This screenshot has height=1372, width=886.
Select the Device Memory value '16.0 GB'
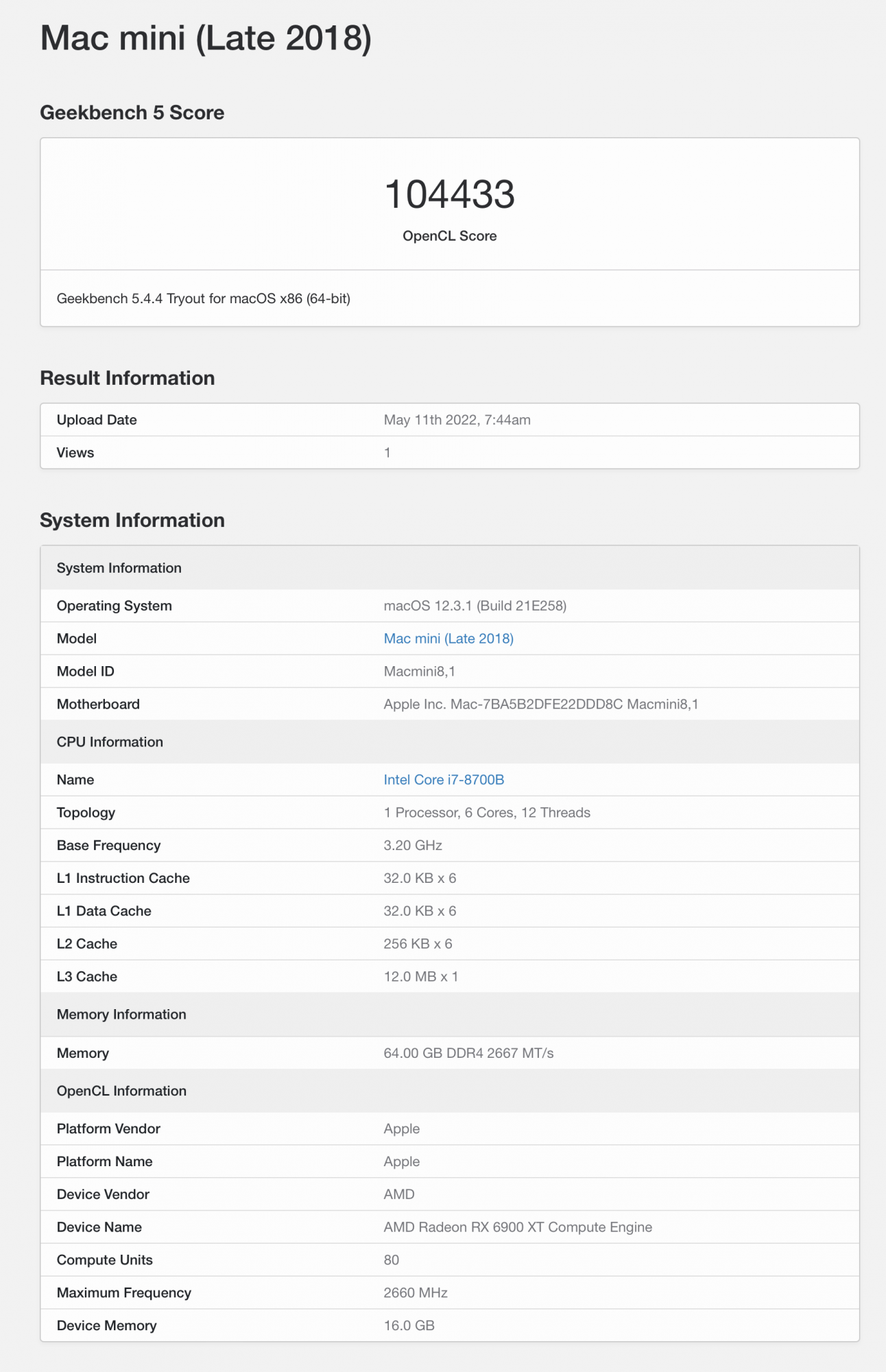[x=409, y=1326]
